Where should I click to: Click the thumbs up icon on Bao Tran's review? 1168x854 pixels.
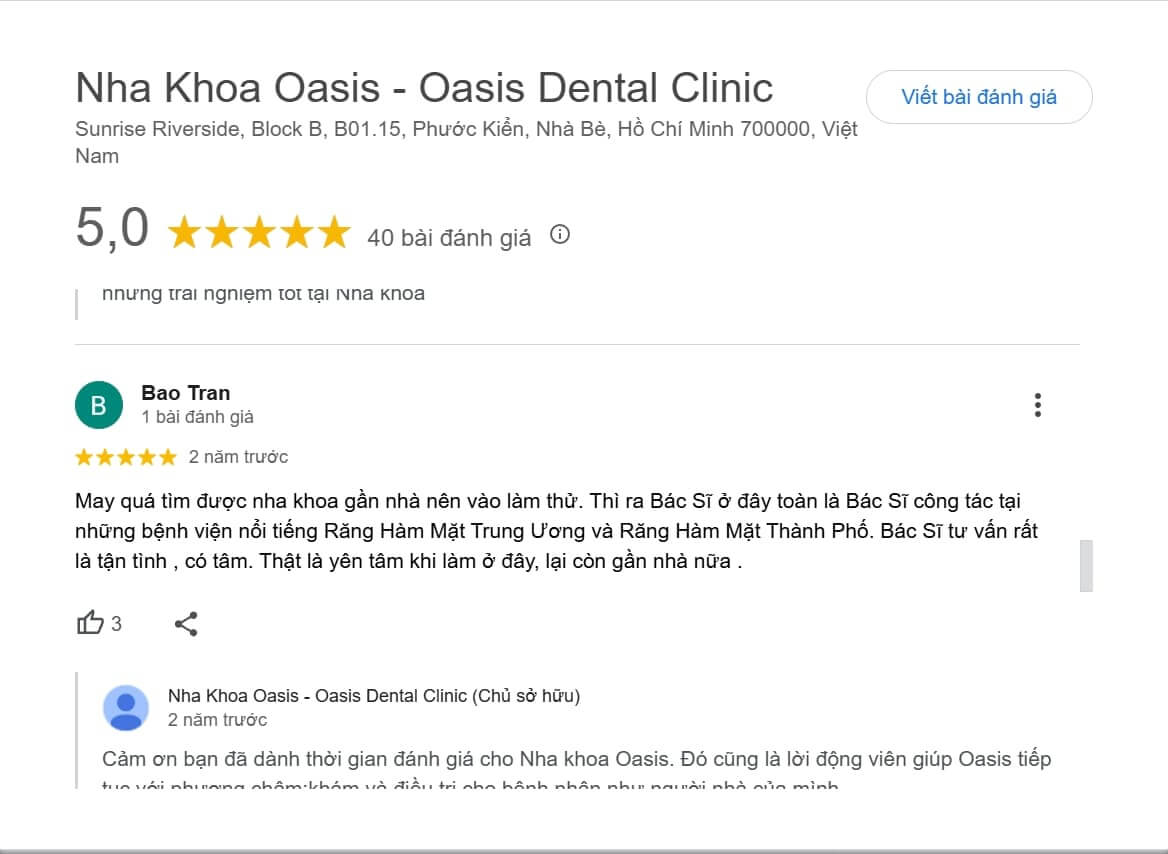(90, 622)
